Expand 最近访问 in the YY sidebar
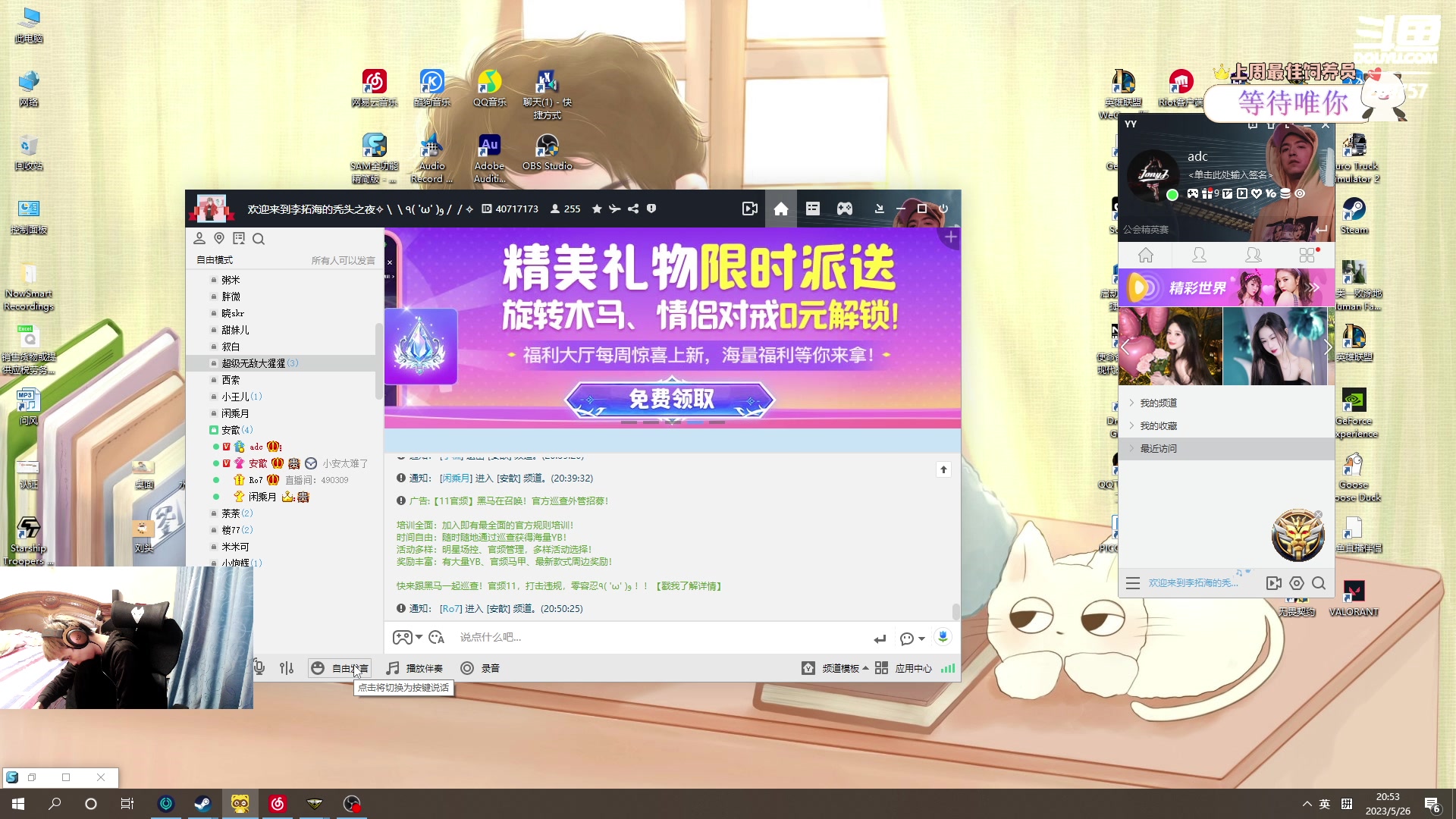This screenshot has height=819, width=1456. 1159,448
